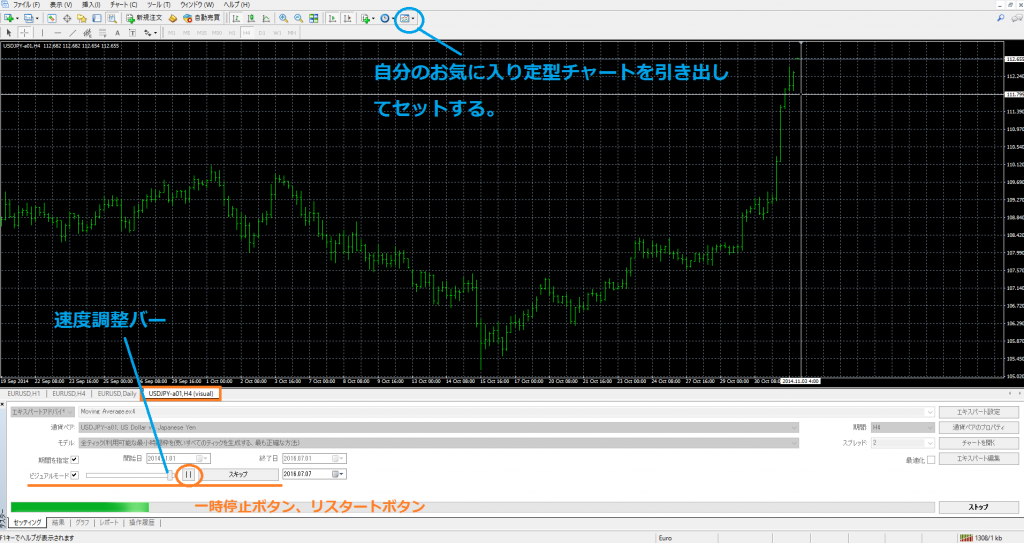Viewport: 1024px width, 543px height.
Task: Toggle the 自動売買 auto-trading button
Action: [x=201, y=18]
